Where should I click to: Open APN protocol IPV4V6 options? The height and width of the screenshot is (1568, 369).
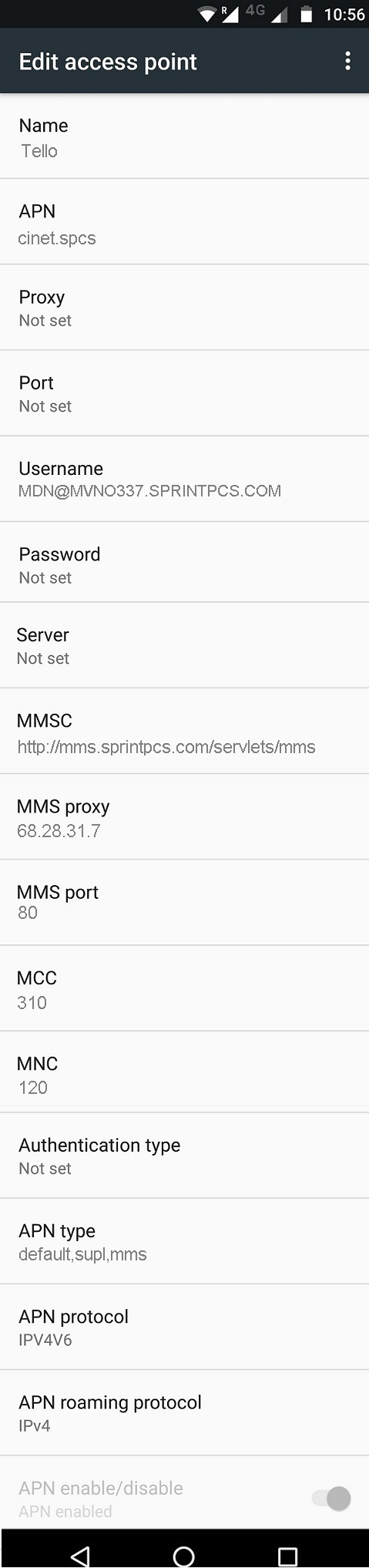point(184,1327)
